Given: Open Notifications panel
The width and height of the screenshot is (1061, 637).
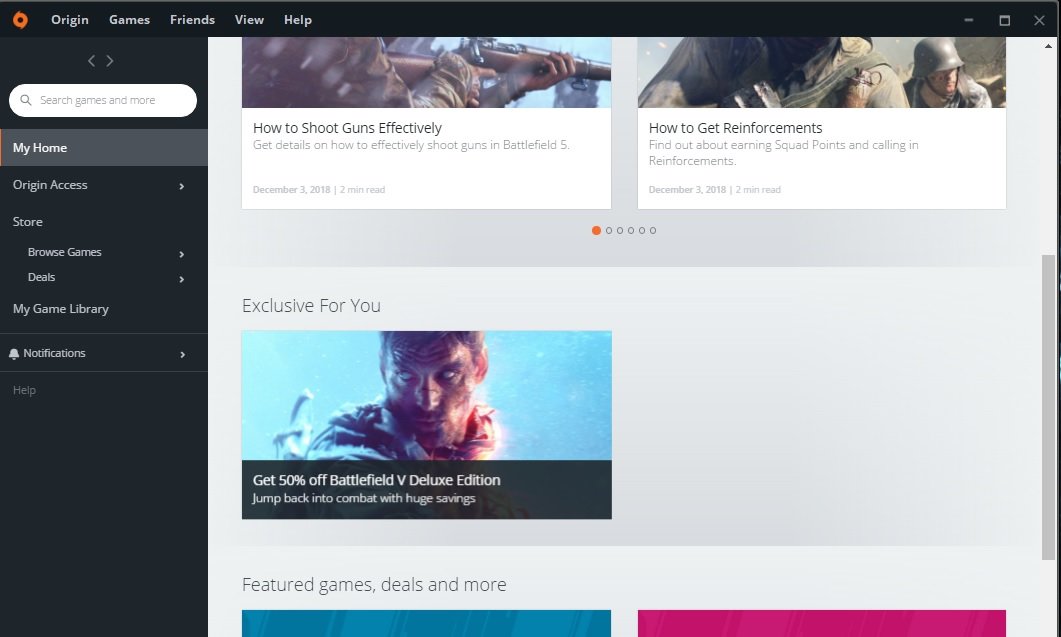Looking at the screenshot, I should pos(54,353).
